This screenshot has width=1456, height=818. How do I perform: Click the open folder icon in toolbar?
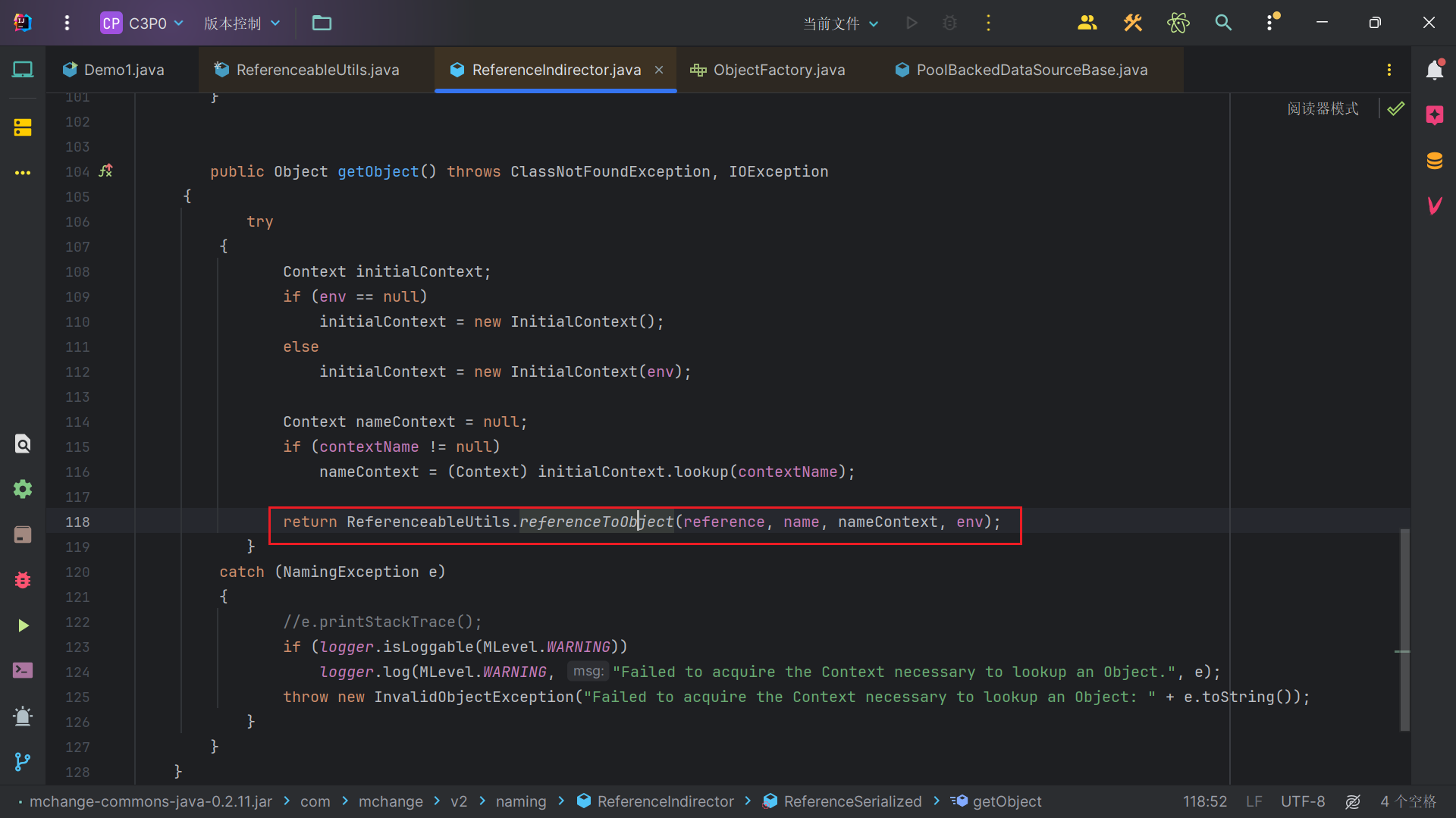point(322,24)
